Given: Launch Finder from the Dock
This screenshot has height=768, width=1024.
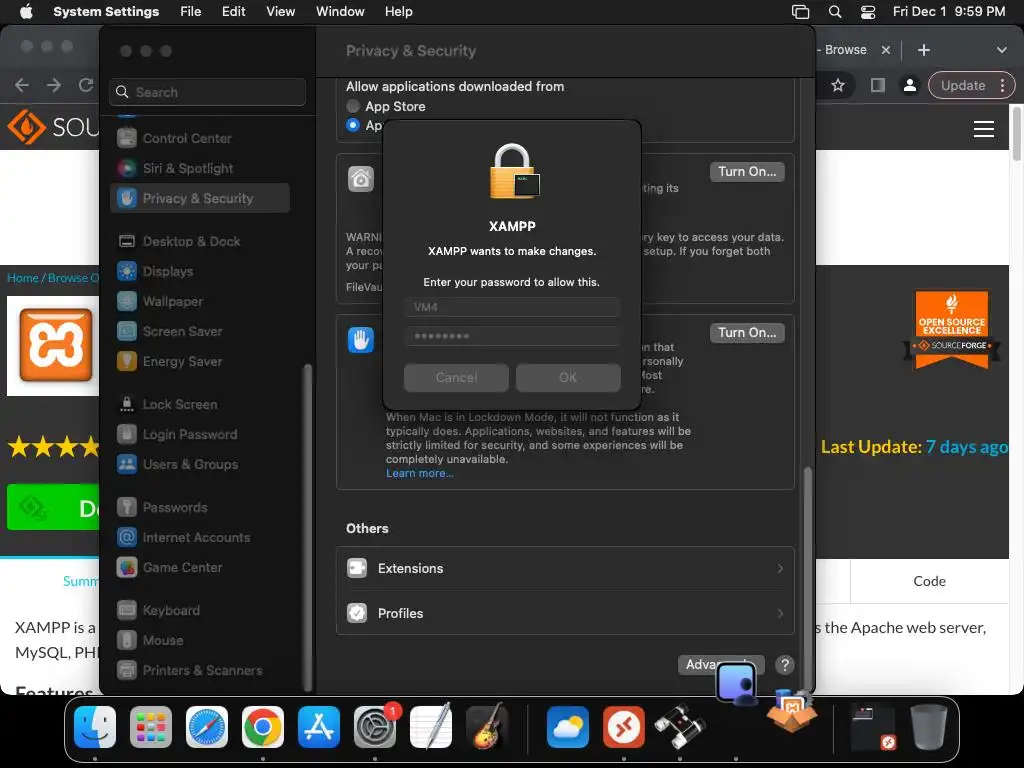Looking at the screenshot, I should pyautogui.click(x=95, y=726).
